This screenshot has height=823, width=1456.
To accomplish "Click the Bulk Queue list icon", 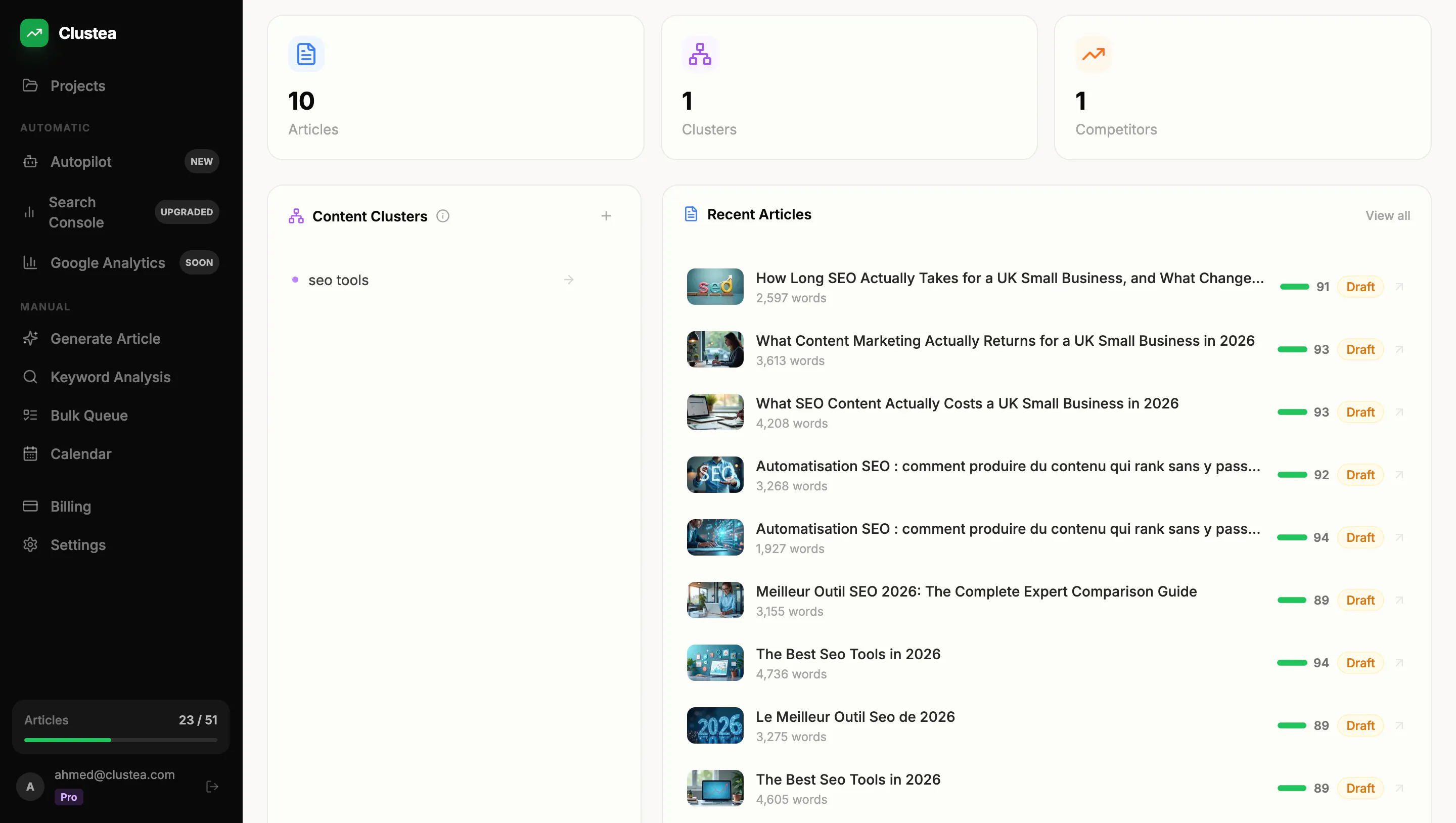I will [x=30, y=415].
